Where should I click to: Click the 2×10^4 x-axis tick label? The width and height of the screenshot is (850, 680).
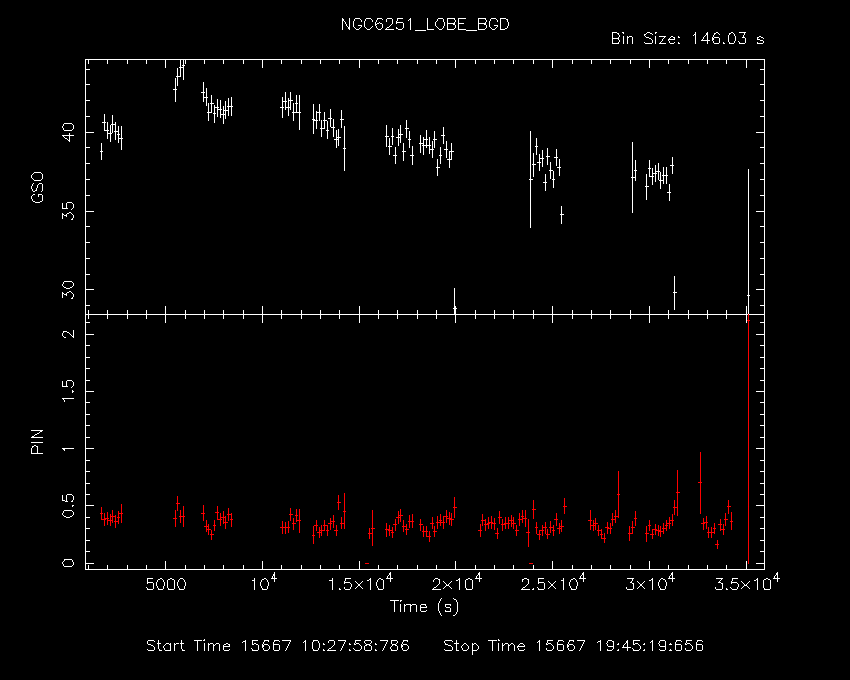(x=456, y=583)
